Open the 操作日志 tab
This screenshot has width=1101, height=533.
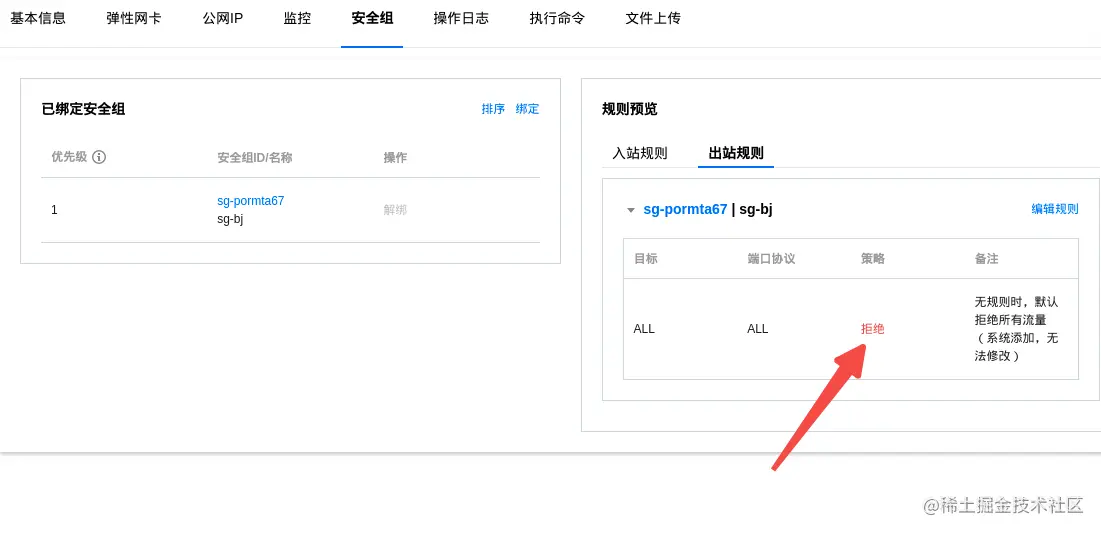coord(461,18)
